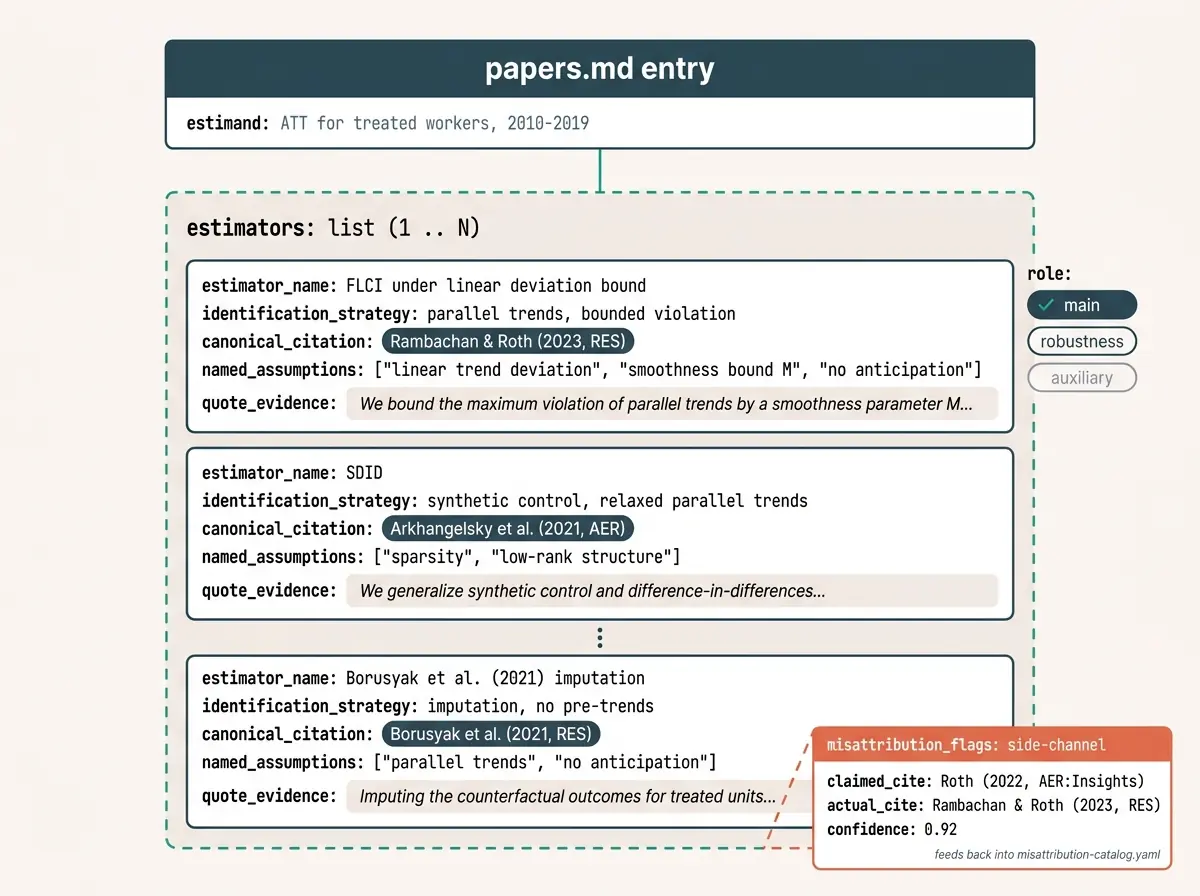Expand hidden estimators via vertical ellipsis
This screenshot has width=1200, height=896.
(x=600, y=638)
